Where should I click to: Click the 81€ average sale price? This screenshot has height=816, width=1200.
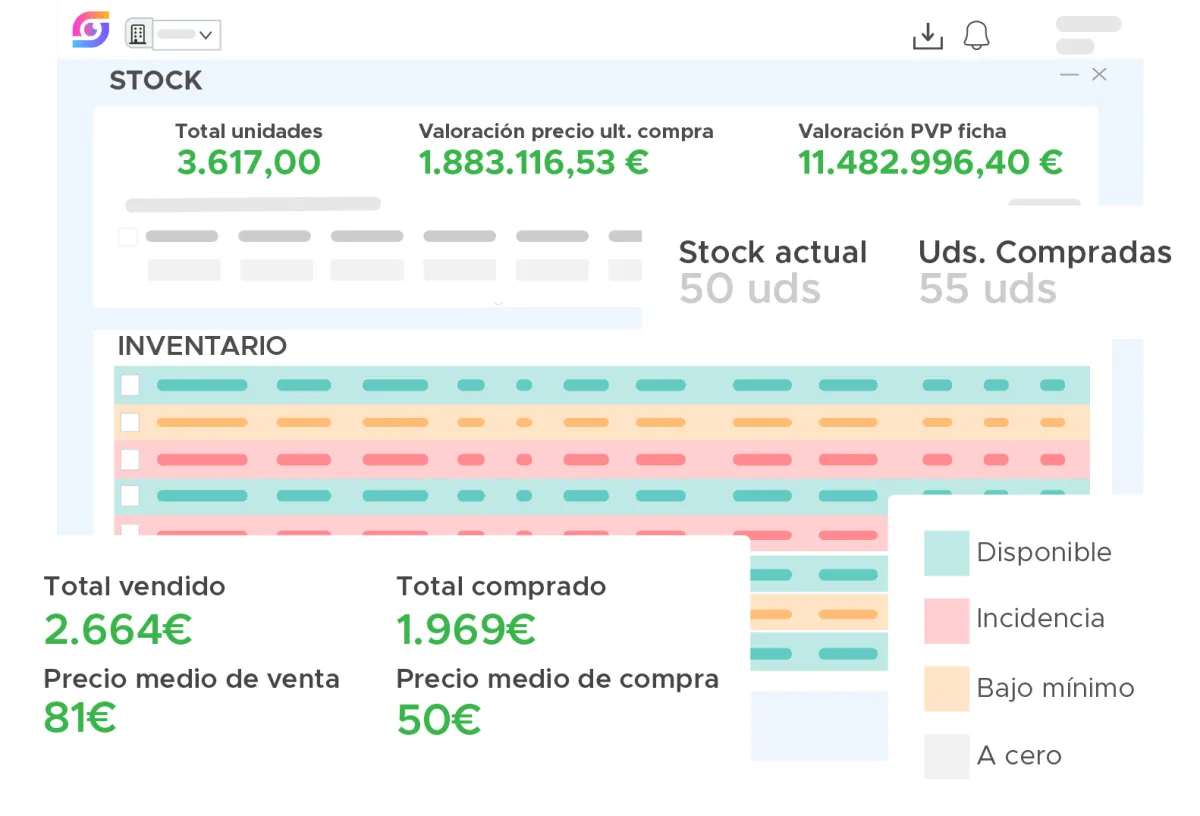pyautogui.click(x=80, y=718)
